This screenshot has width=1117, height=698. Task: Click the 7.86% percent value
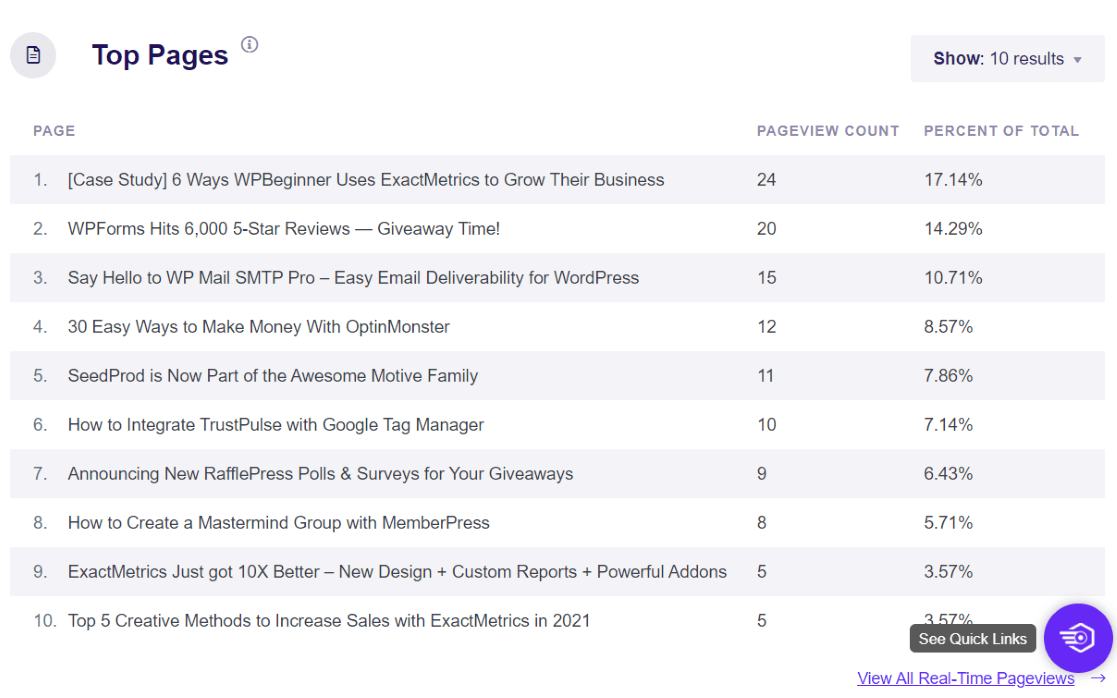coord(948,375)
